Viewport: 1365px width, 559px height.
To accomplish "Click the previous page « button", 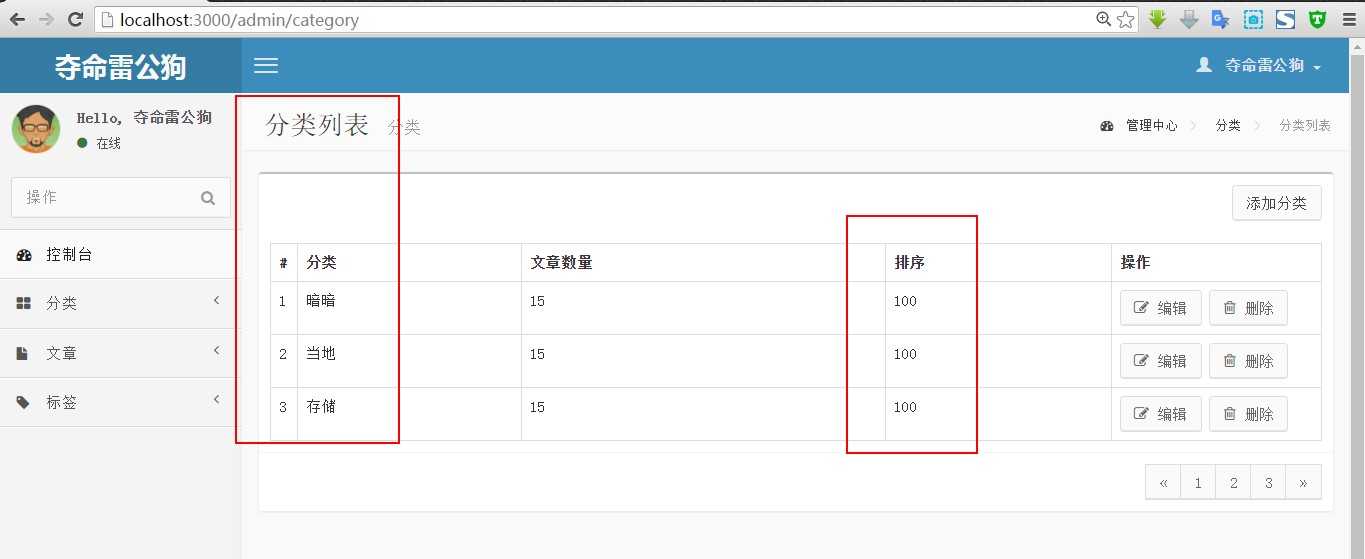I will (1163, 482).
